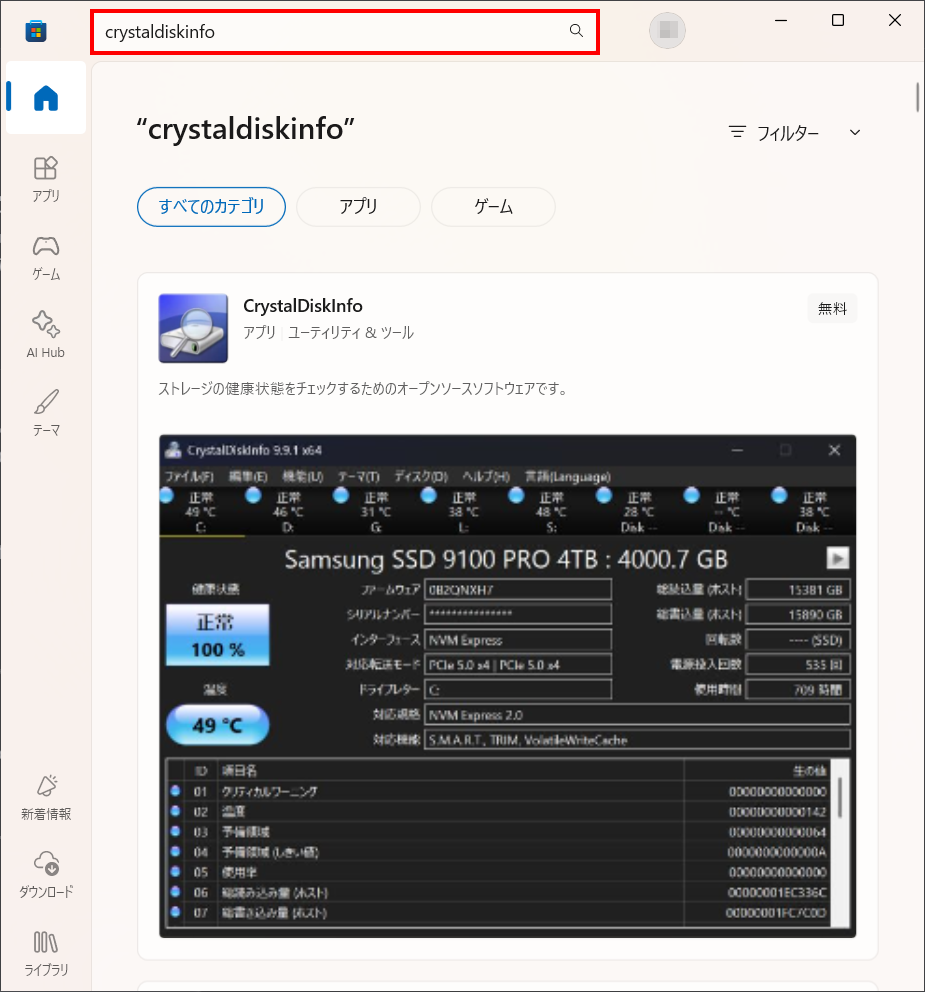Screen dimensions: 925x992
Task: Open the CrystalDiskInfo title link
Action: 303,306
